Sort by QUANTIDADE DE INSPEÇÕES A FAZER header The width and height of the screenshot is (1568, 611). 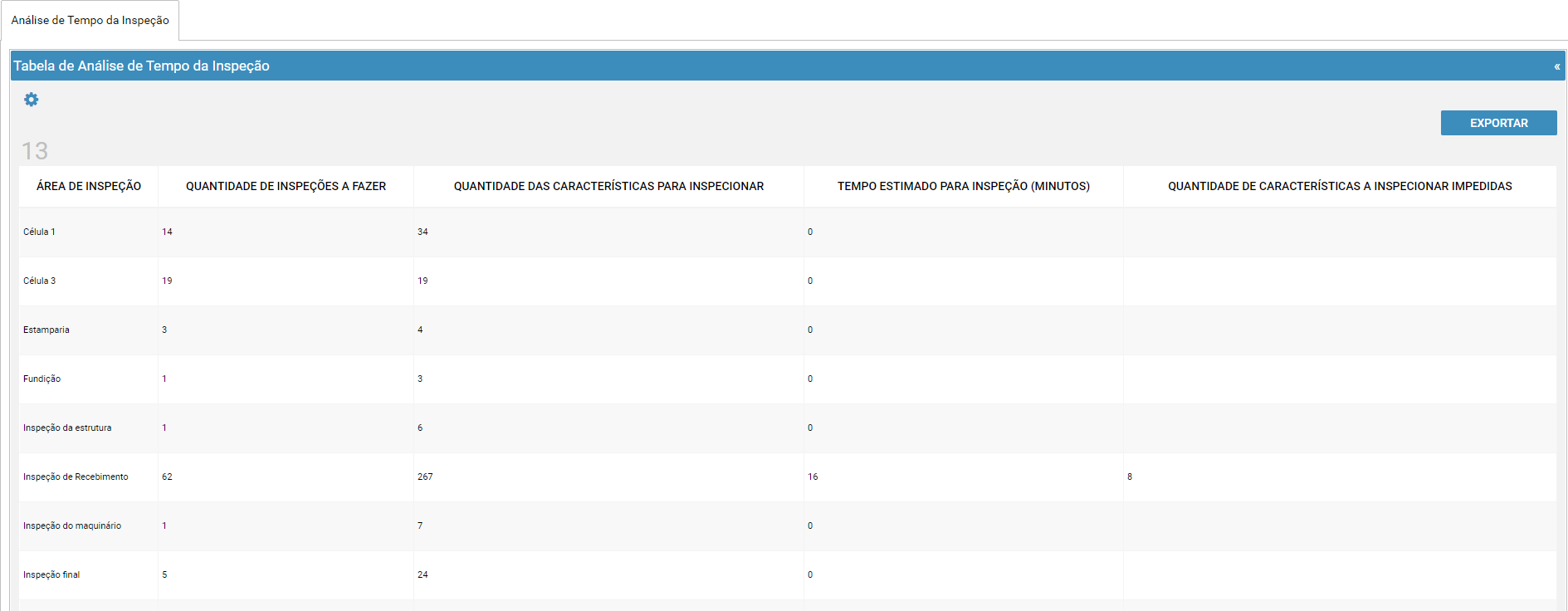click(286, 186)
